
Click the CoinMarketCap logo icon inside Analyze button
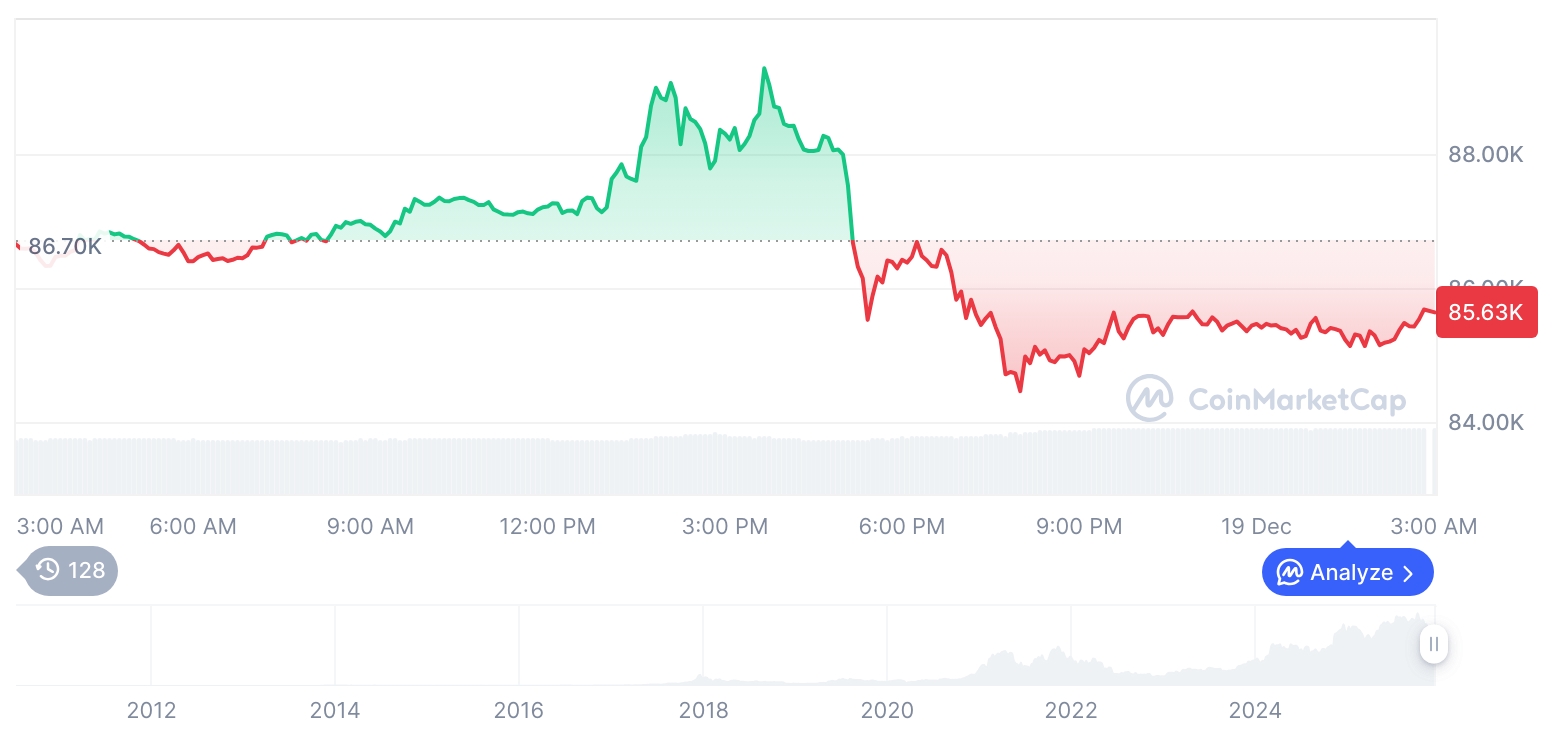tap(1290, 573)
